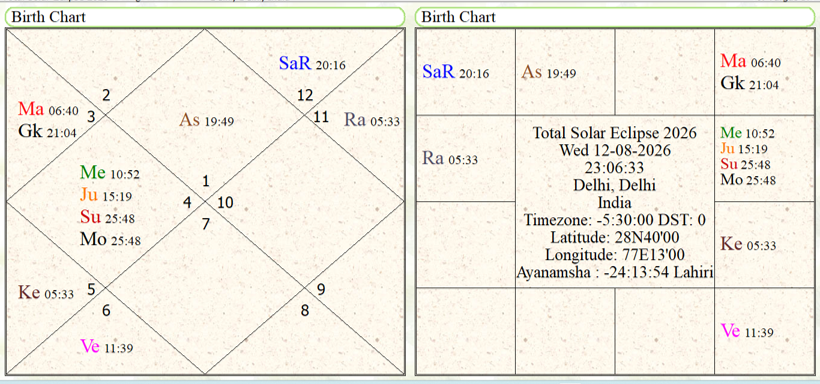
Task: Click the Total Solar Eclipse 2026 title
Action: [614, 132]
